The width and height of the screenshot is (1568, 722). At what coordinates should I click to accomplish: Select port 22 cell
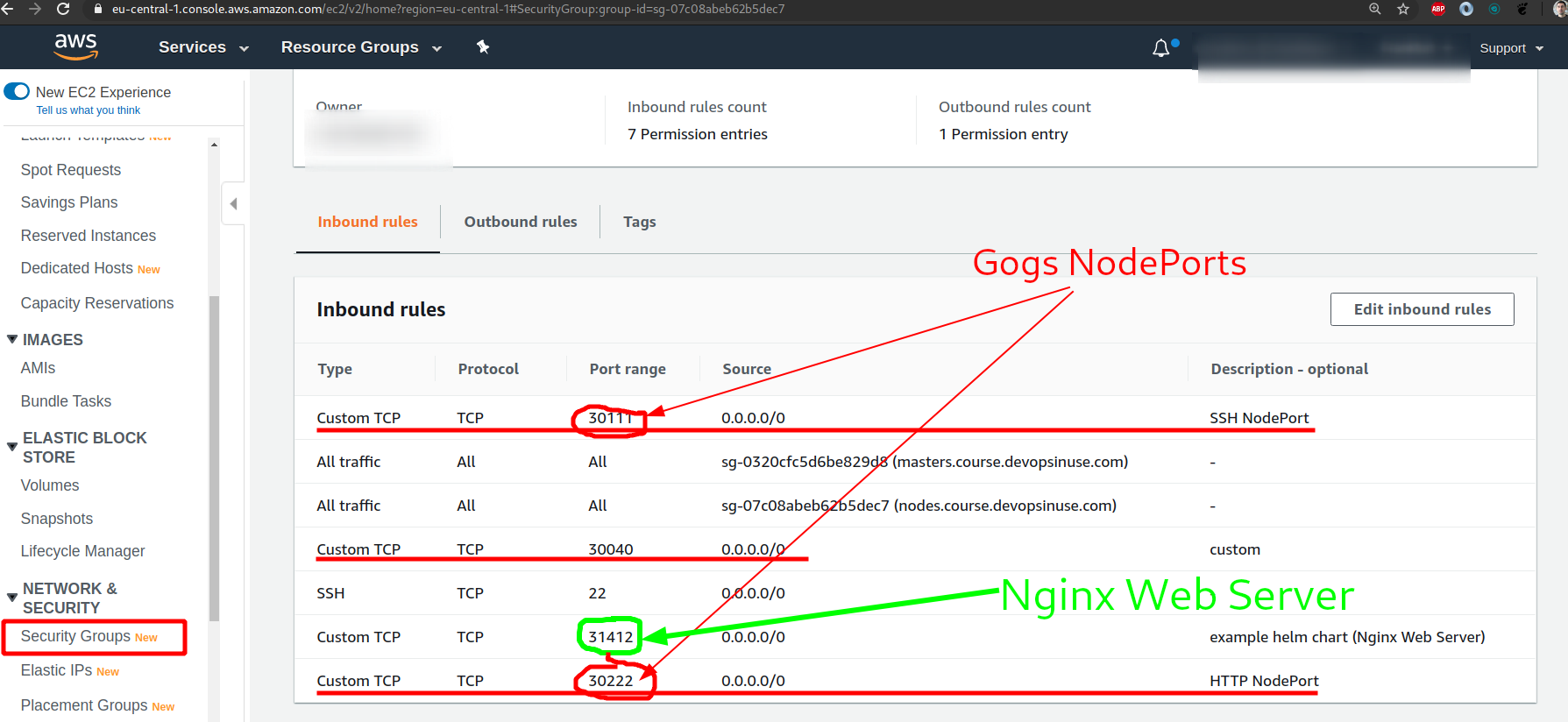(x=597, y=593)
